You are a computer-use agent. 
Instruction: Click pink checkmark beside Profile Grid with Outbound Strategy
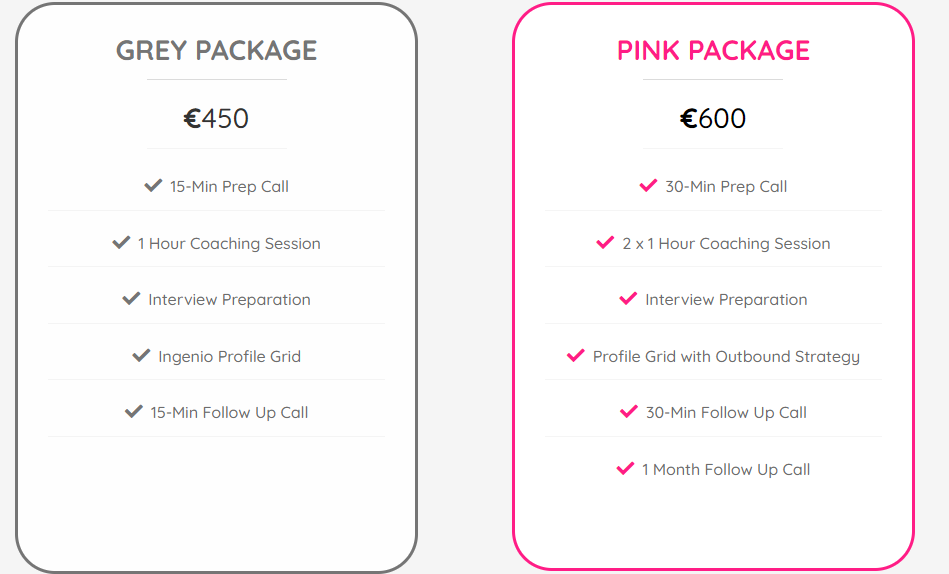(x=576, y=355)
